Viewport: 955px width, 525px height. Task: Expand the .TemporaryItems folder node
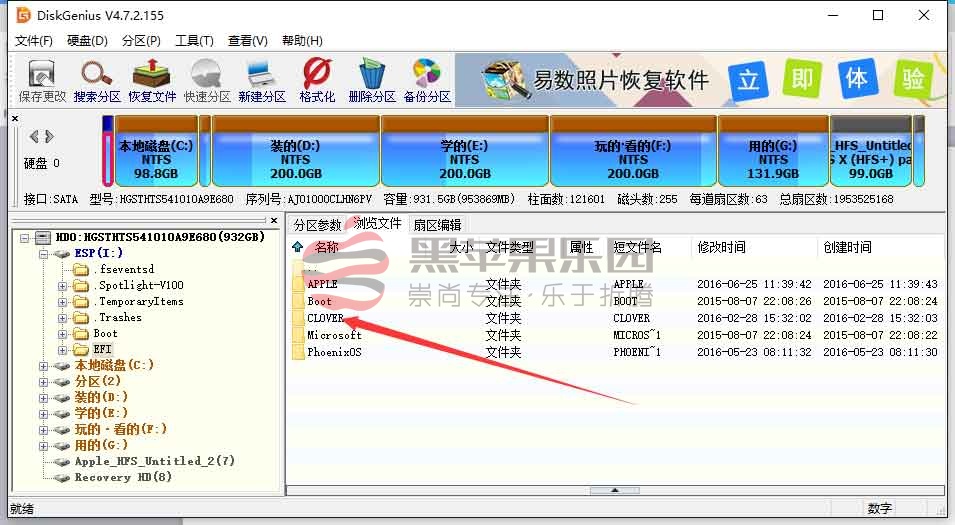point(62,302)
